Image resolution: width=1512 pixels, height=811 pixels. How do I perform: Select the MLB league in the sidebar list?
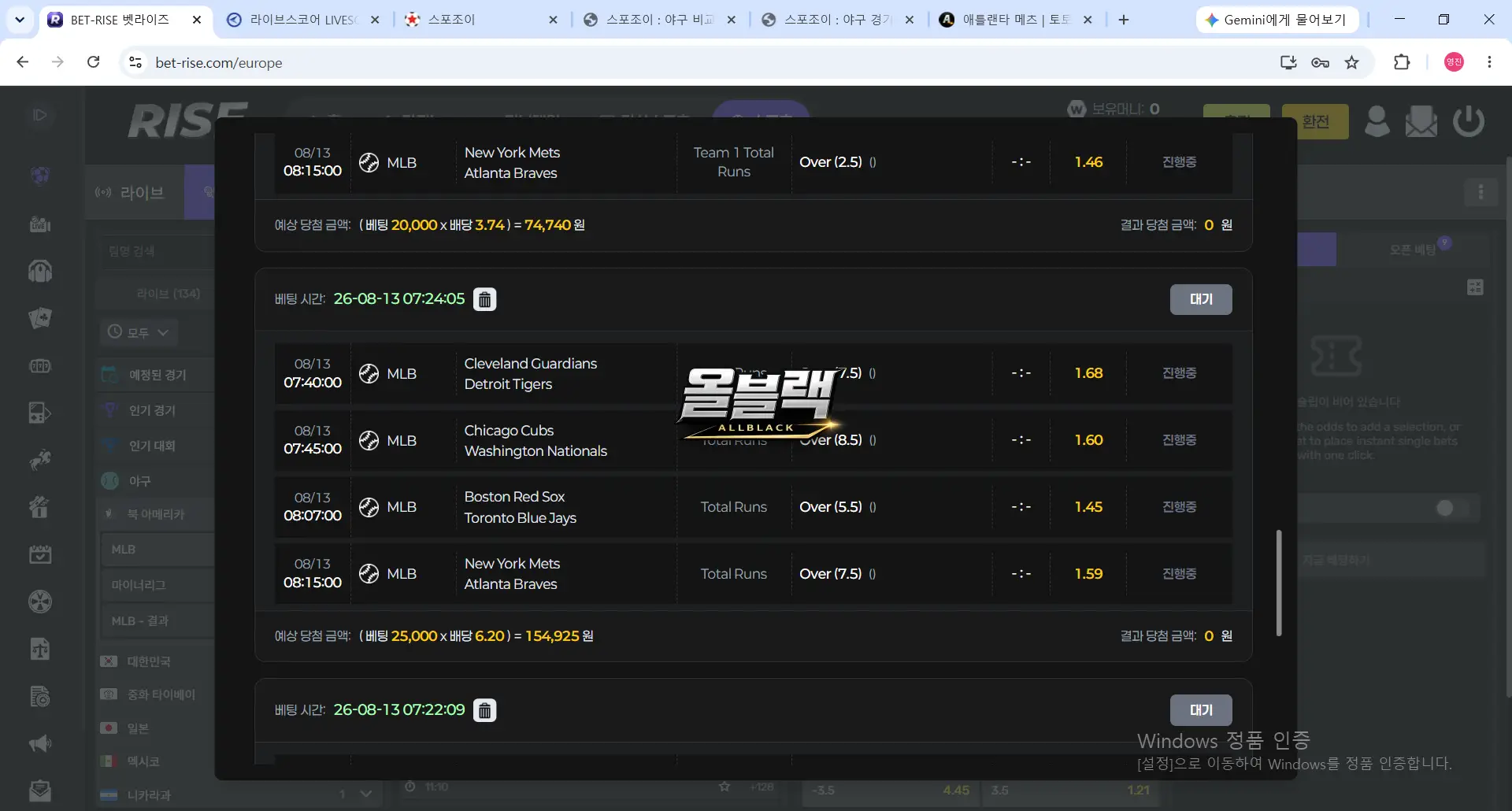(x=157, y=550)
